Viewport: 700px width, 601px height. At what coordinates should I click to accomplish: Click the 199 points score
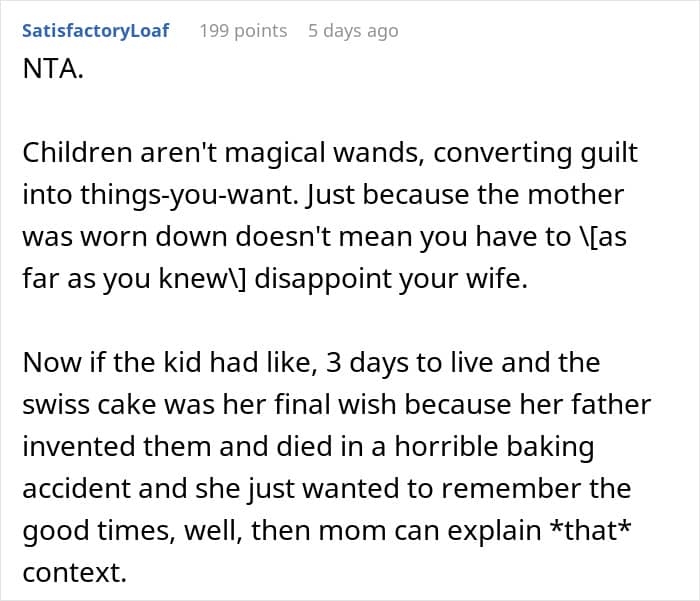tap(243, 31)
